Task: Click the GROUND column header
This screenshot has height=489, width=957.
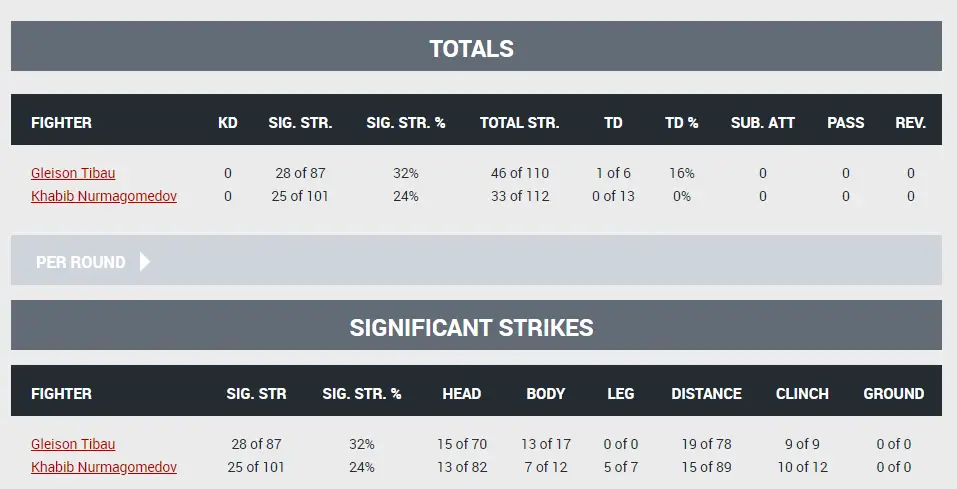Action: click(894, 394)
